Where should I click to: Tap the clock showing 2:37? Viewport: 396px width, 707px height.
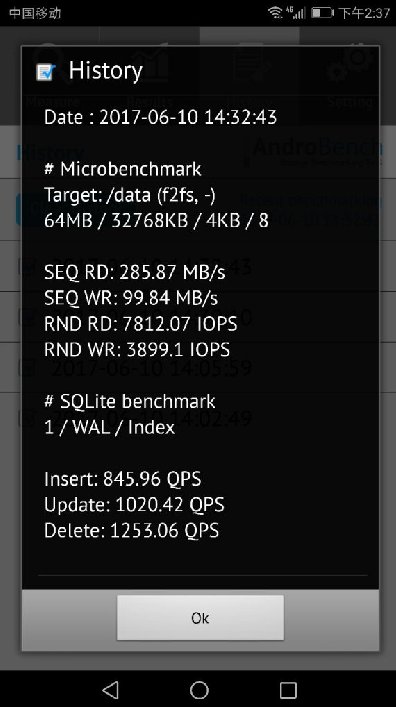click(x=364, y=13)
